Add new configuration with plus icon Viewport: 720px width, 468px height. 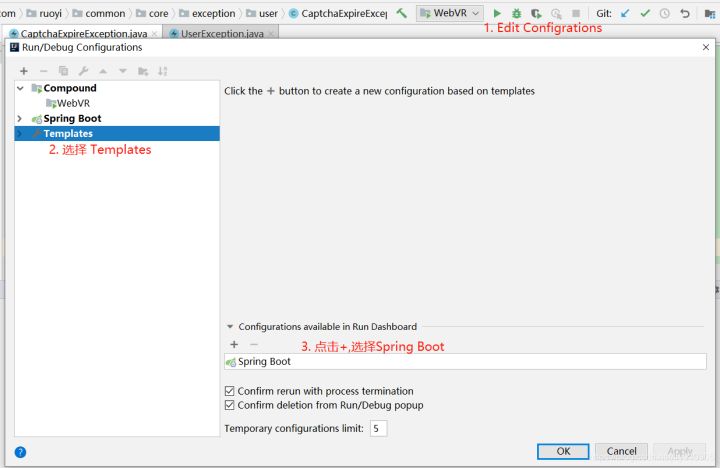click(24, 71)
